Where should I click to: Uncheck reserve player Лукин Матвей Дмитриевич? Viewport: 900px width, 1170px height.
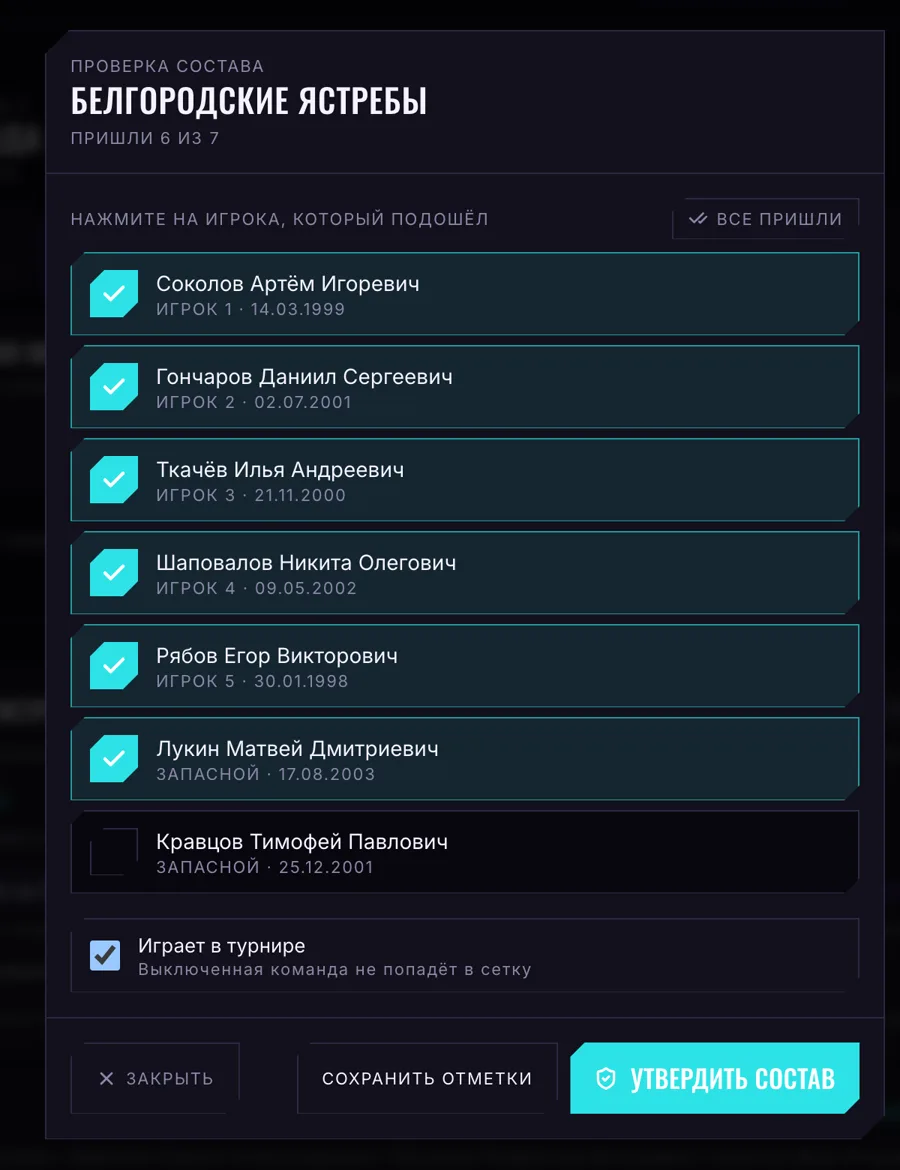pyautogui.click(x=114, y=759)
